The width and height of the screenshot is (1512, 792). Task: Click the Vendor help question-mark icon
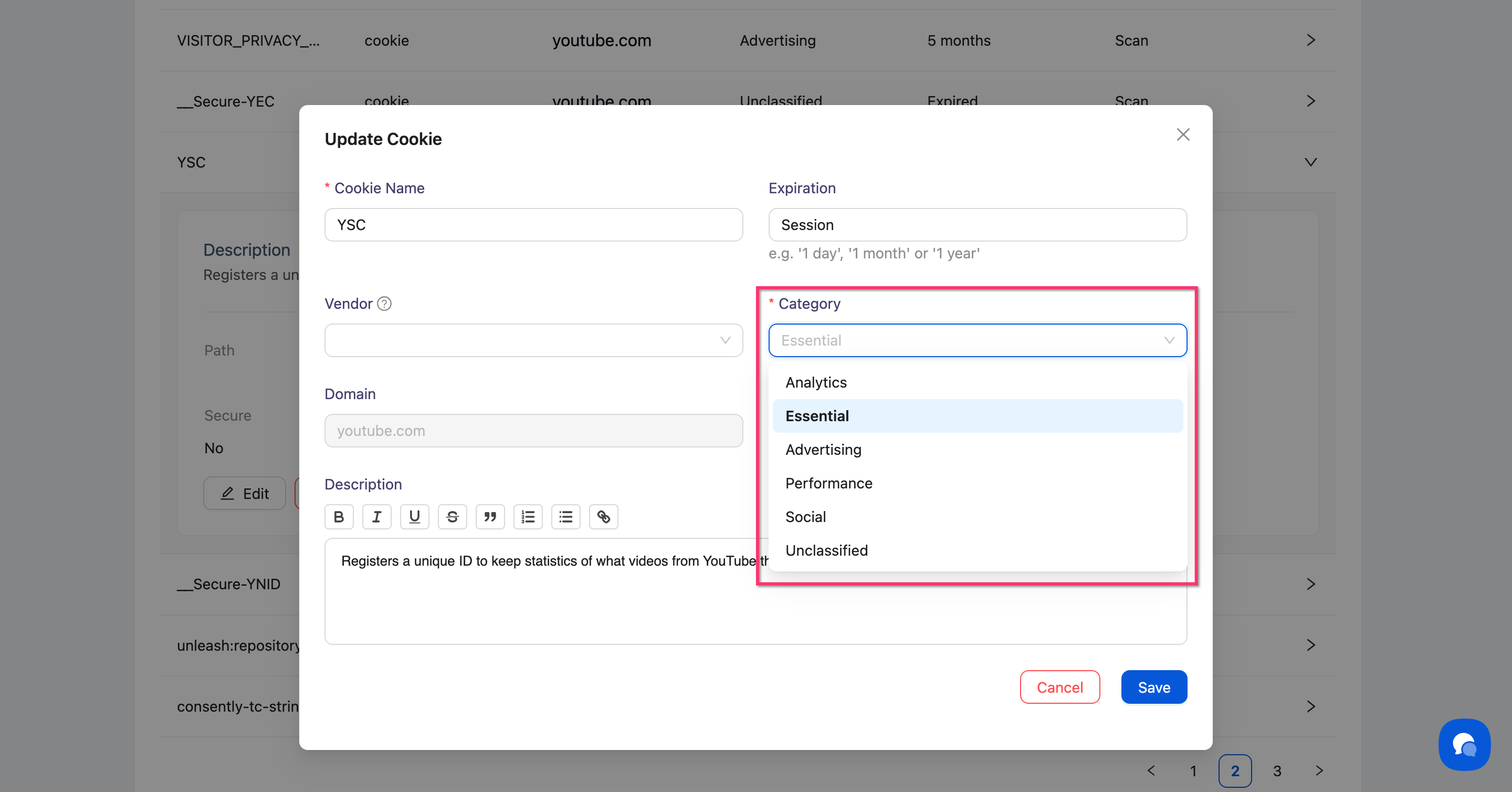click(x=384, y=304)
